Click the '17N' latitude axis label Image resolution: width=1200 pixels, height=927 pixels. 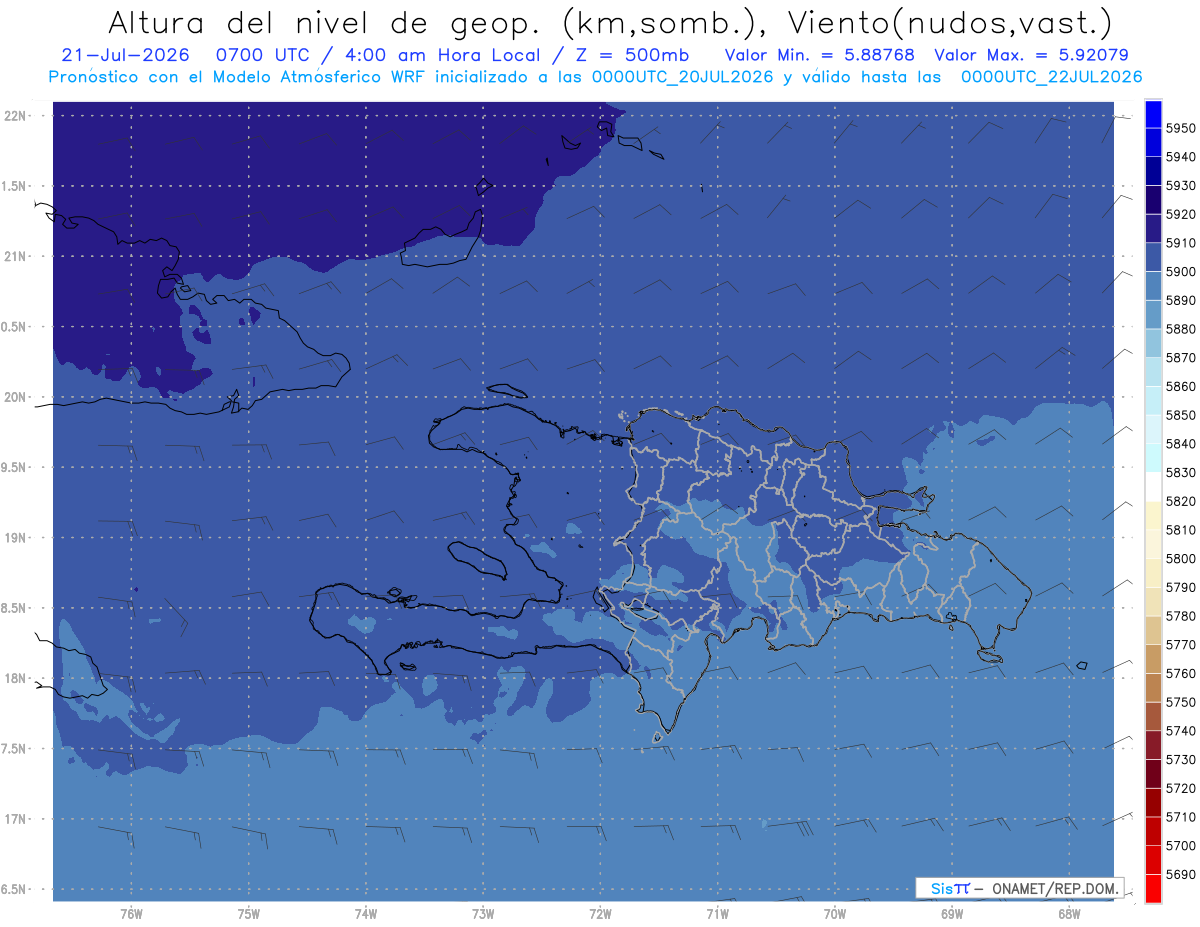pyautogui.click(x=16, y=819)
